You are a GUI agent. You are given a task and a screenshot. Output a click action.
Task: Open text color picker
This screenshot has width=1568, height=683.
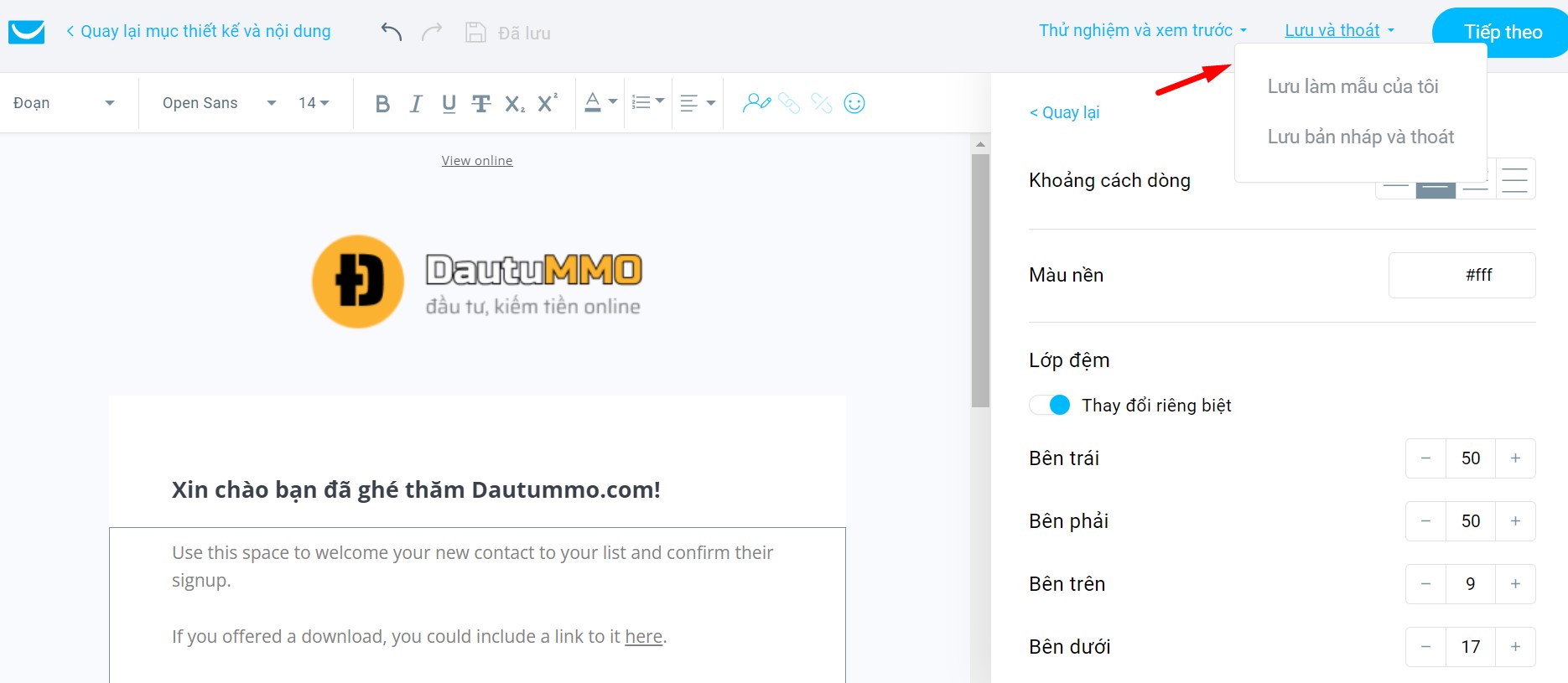pyautogui.click(x=600, y=102)
